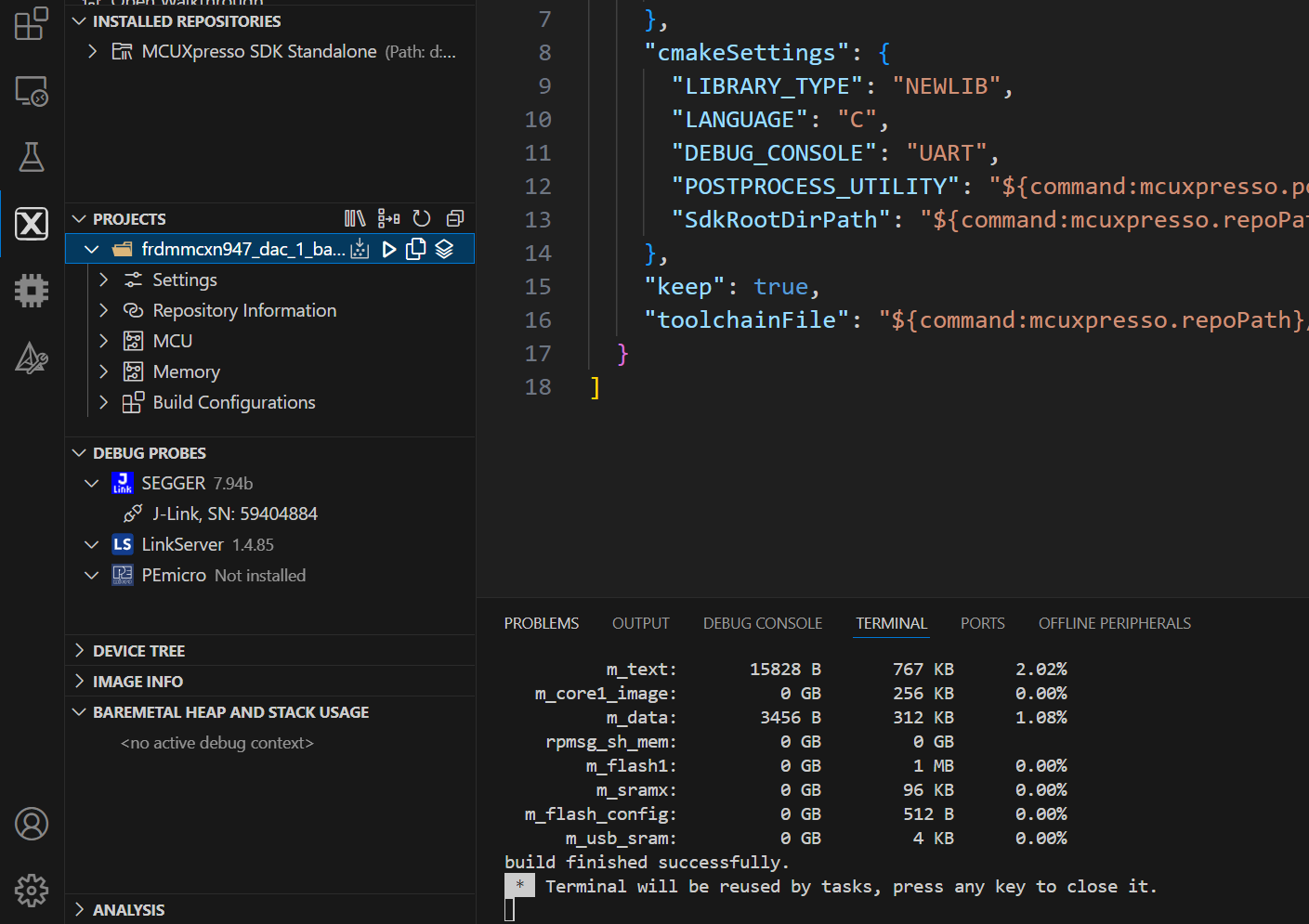
Task: Switch to the PROBLEMS tab
Action: [541, 622]
